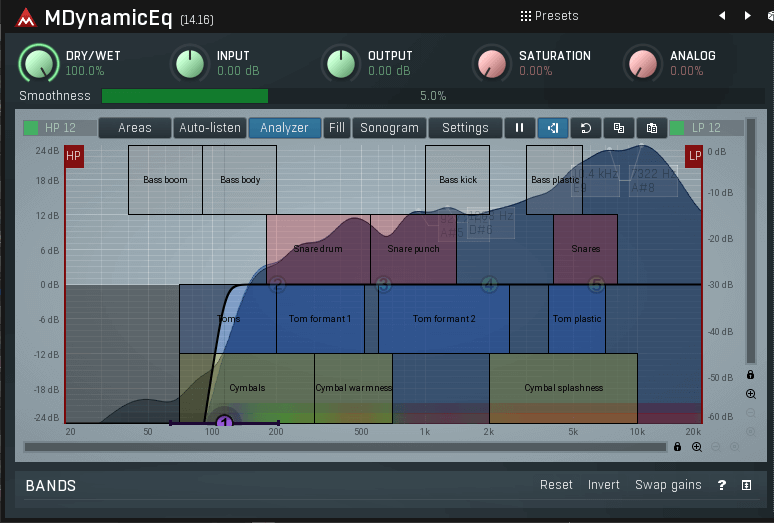Click the Tom plastic area
Viewport: 774px width, 523px height.
coord(577,319)
